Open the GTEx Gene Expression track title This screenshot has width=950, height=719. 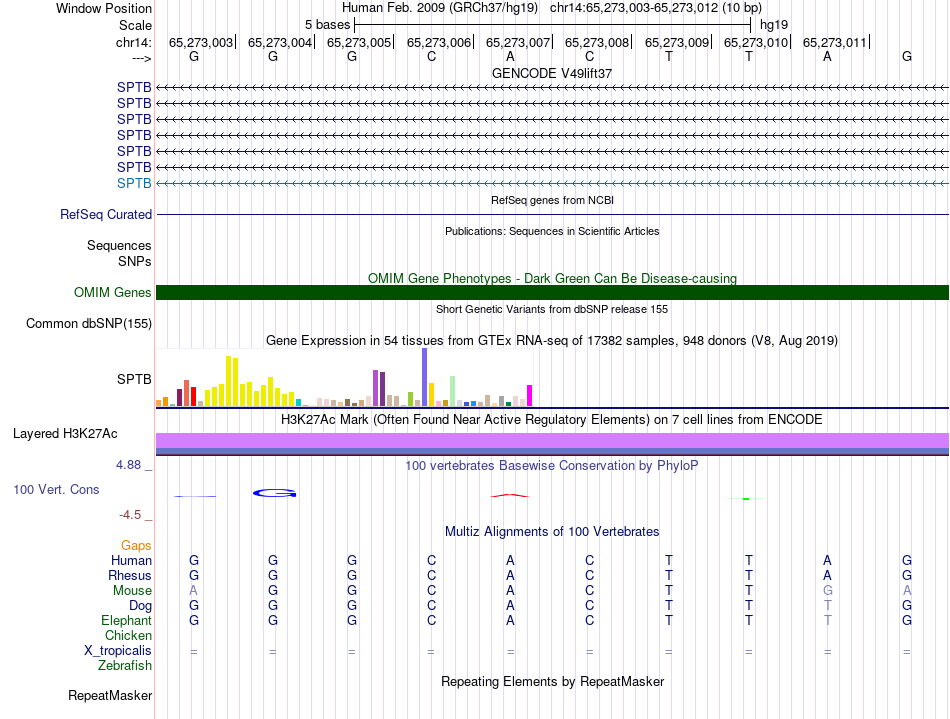click(x=552, y=340)
